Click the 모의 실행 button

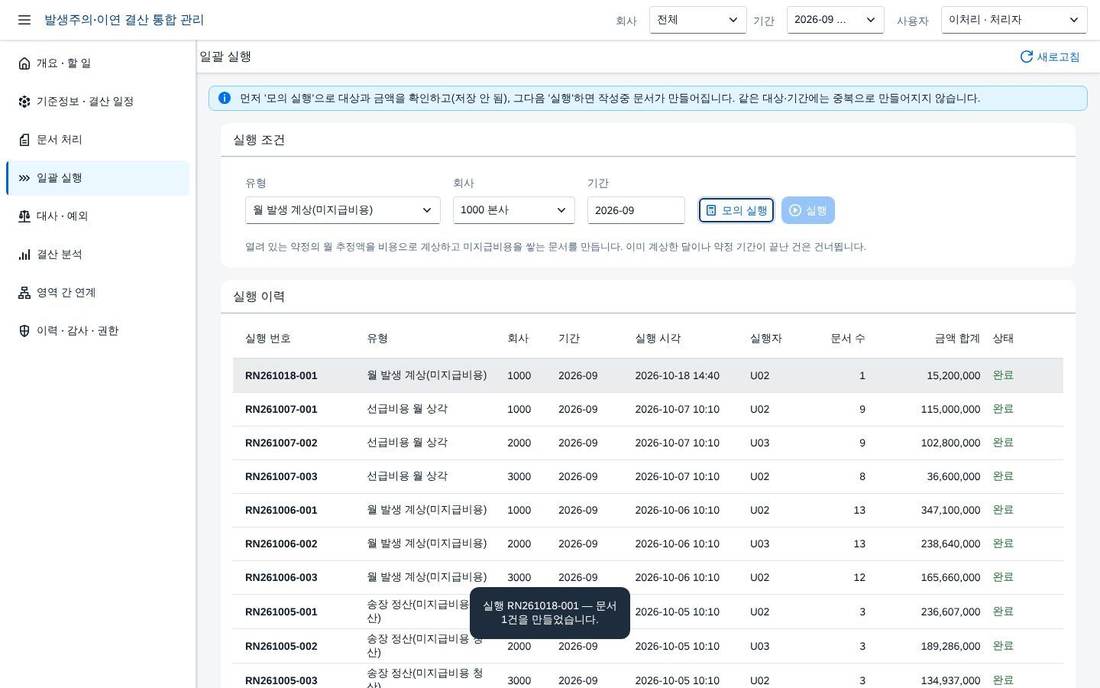pos(736,210)
